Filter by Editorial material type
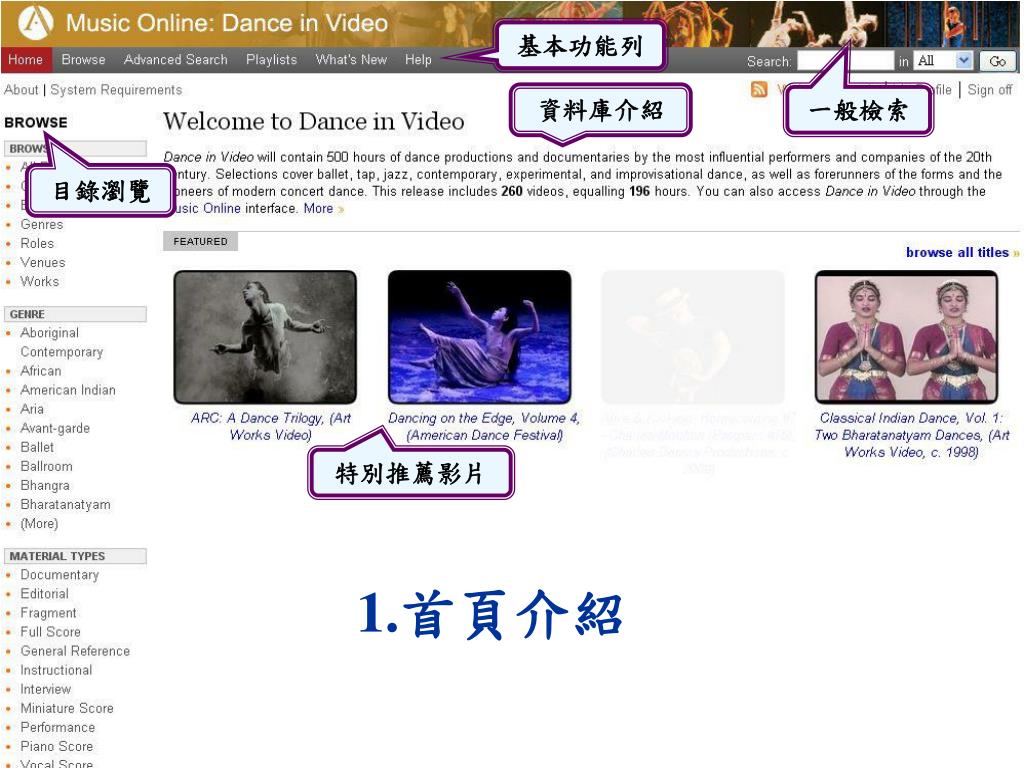Viewport: 1024px width, 768px height. tap(44, 594)
